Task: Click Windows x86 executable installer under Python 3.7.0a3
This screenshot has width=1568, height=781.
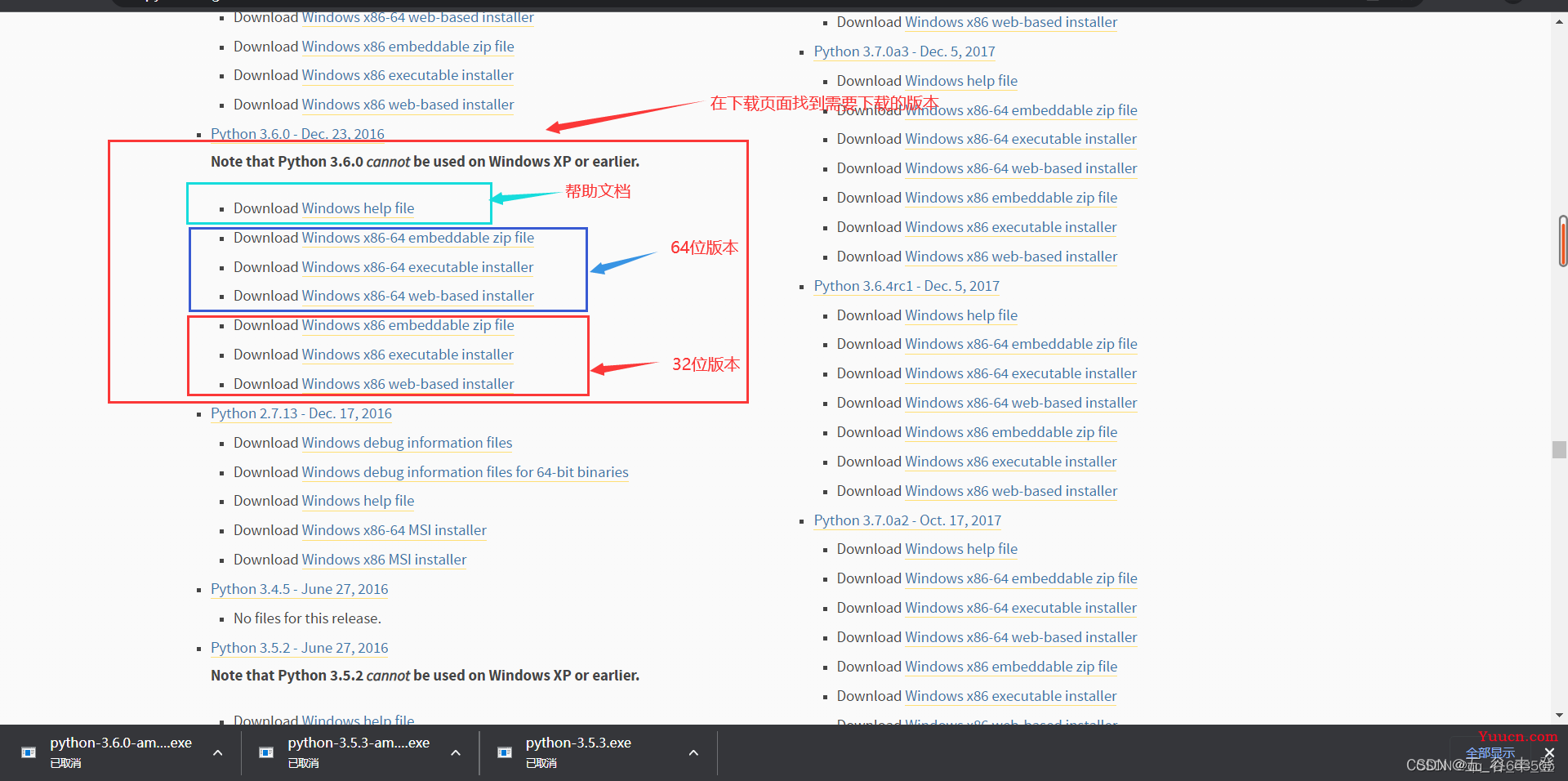Action: (1011, 227)
